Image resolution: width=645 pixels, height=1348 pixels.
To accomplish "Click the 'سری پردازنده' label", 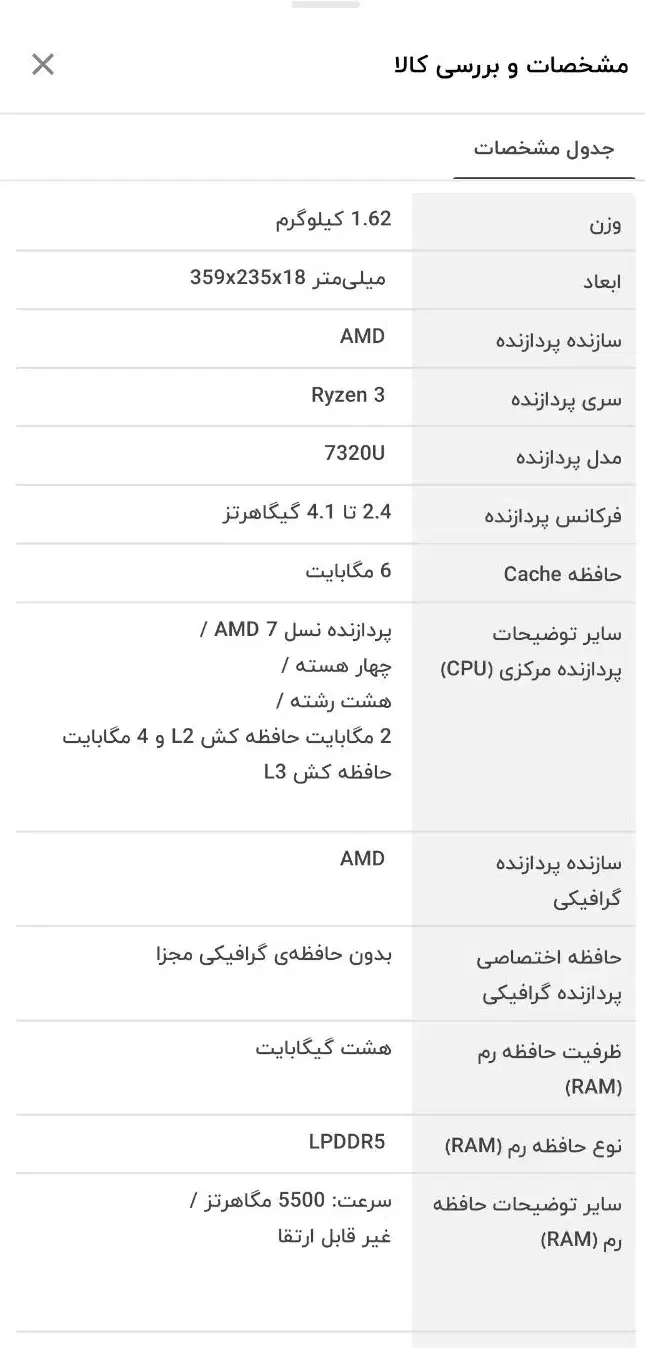I will coord(566,400).
